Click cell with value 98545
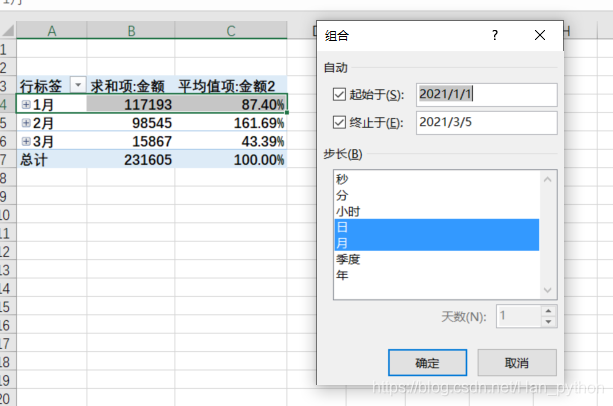The height and width of the screenshot is (406, 613). [x=131, y=123]
